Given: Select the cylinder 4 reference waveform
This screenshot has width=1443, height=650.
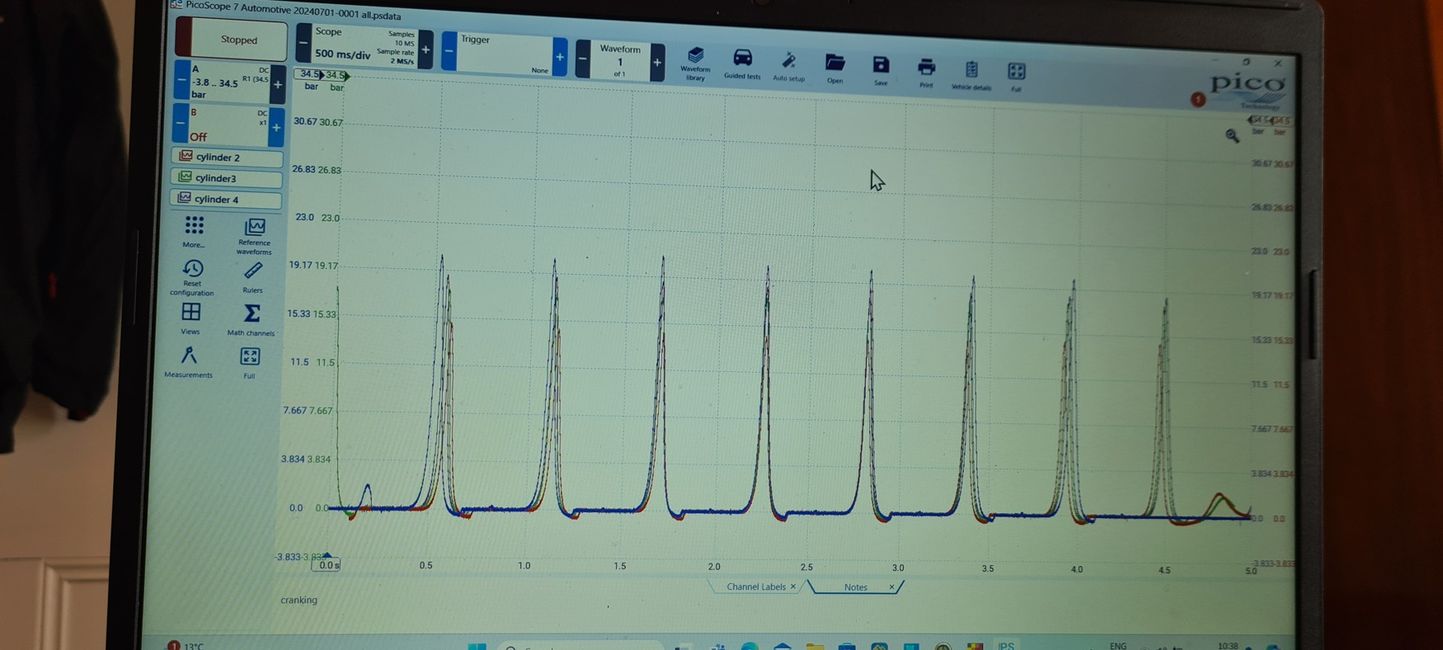Looking at the screenshot, I should tap(226, 199).
